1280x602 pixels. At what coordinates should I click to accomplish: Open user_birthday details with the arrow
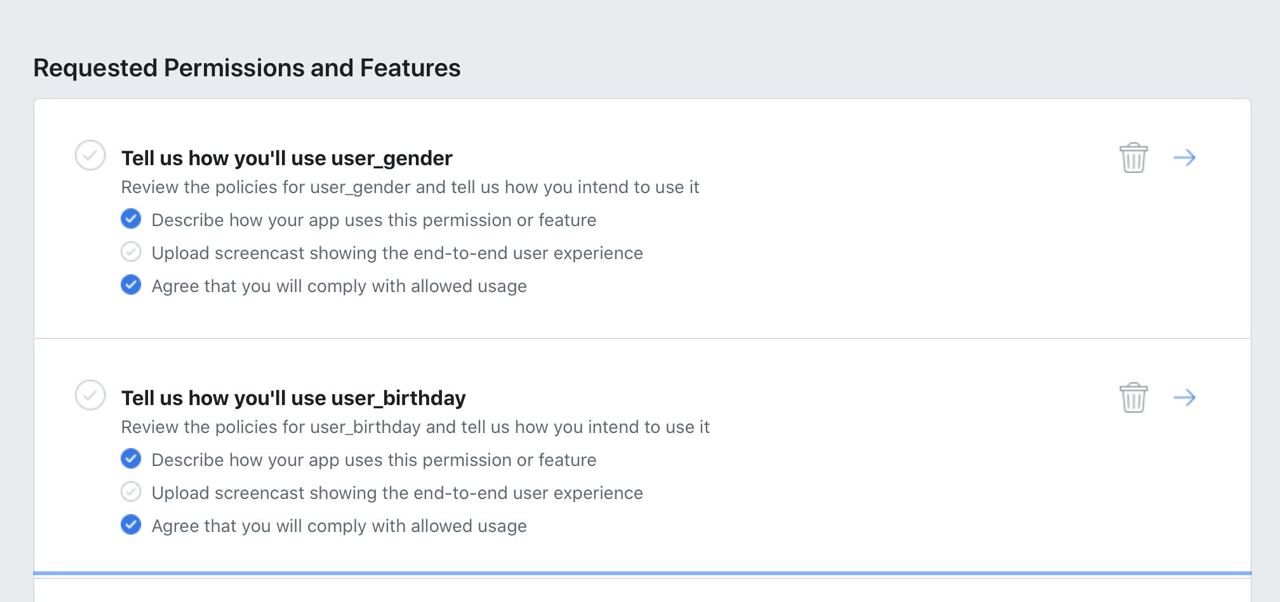[1185, 397]
